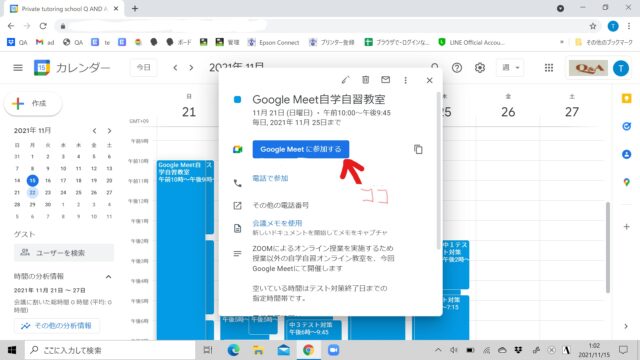Go to previous month in mini calendar
Screen dimensions: 640x360
point(94,131)
